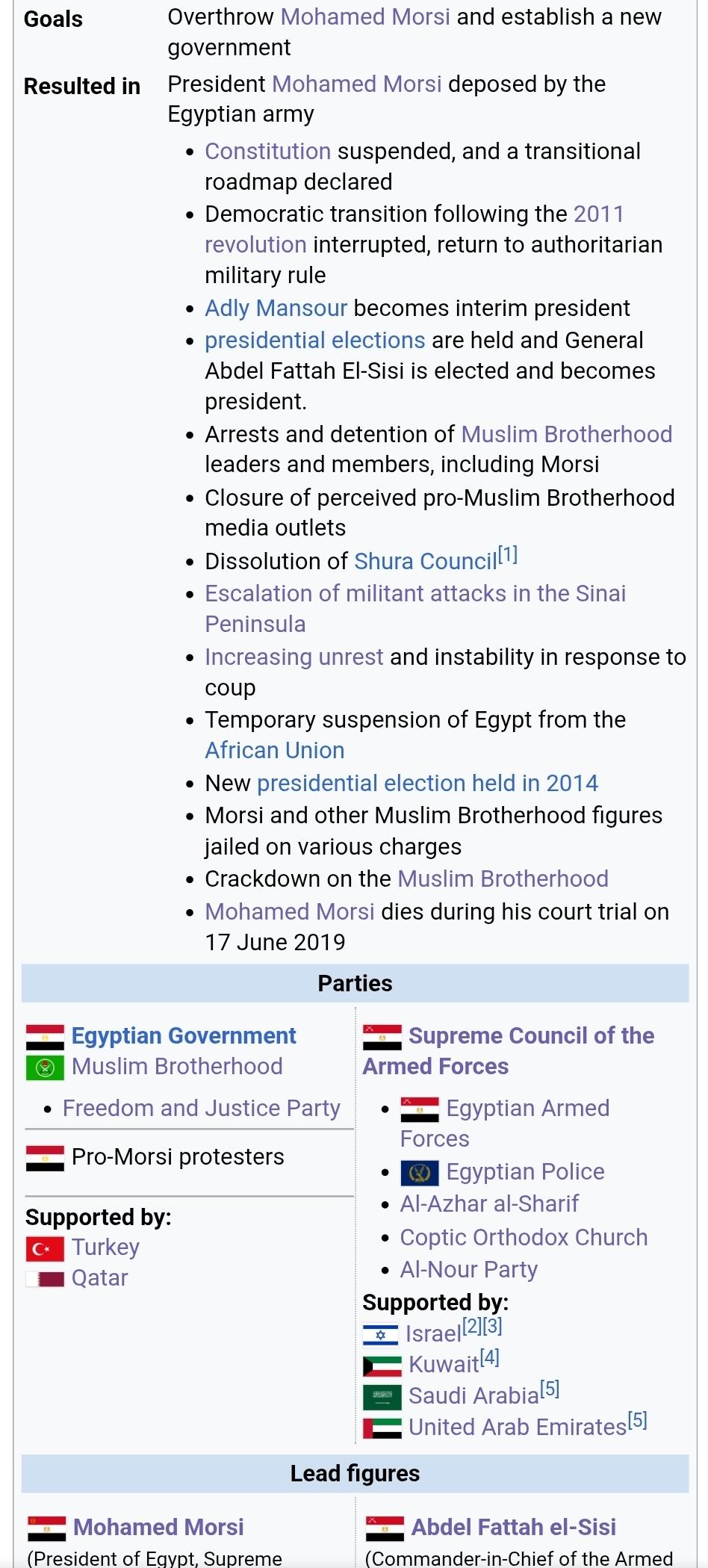Click citation reference [1] after Shura Council
Image resolution: width=708 pixels, height=1568 pixels.
click(508, 555)
